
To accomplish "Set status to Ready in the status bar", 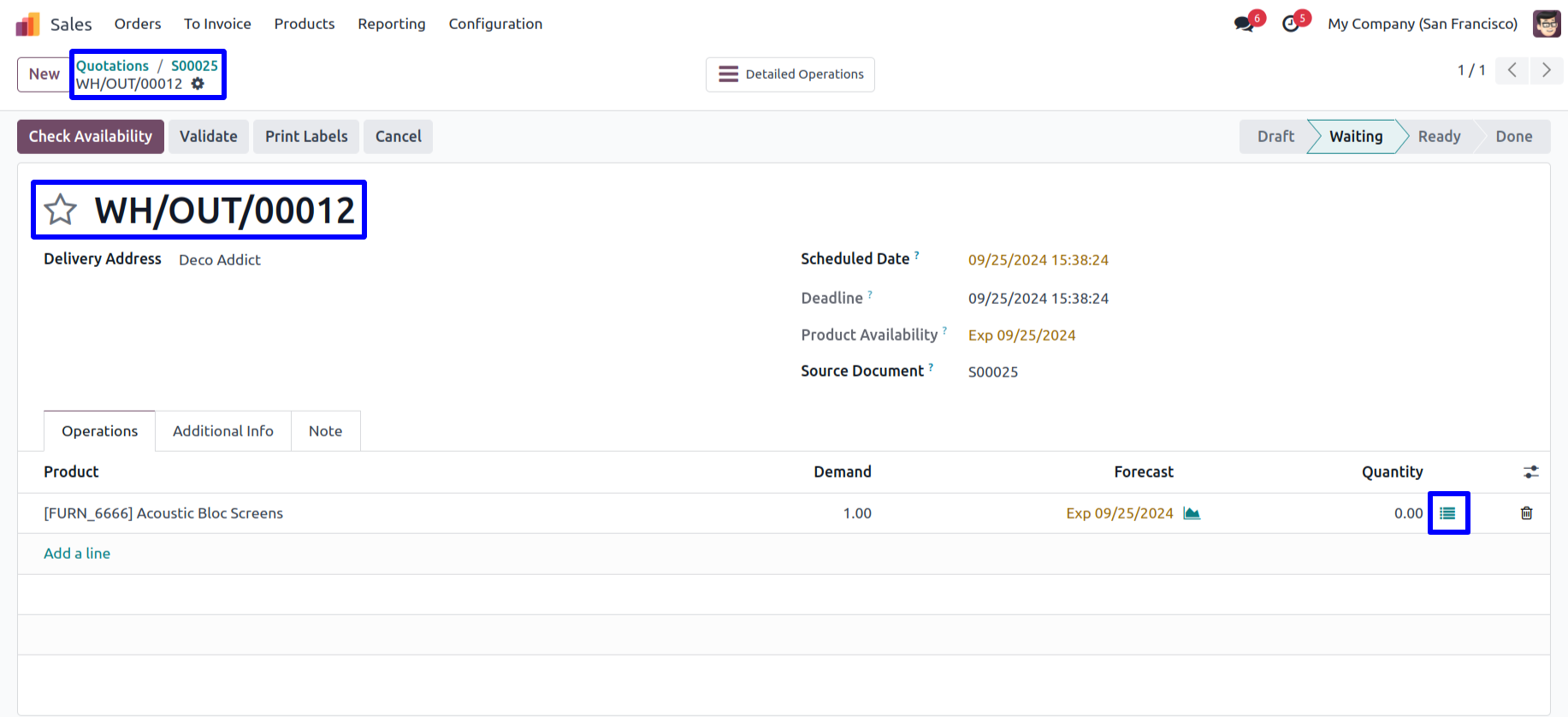I will point(1439,137).
